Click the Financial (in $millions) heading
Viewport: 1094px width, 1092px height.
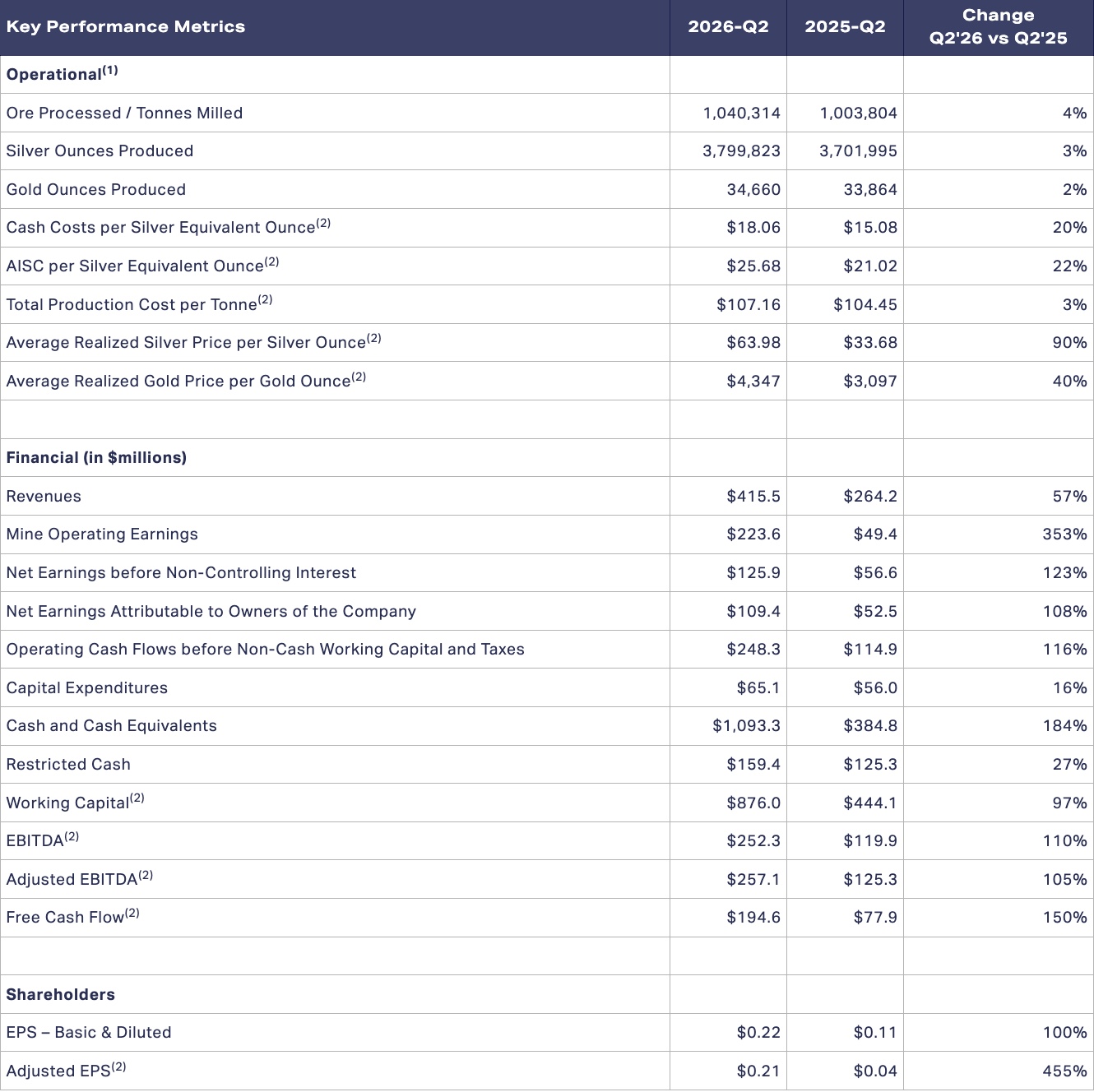96,458
